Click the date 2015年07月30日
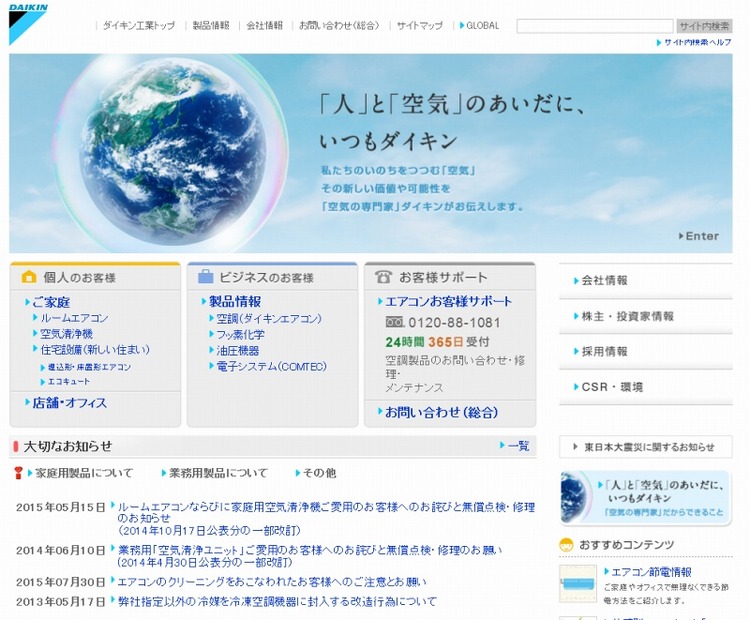The height and width of the screenshot is (620, 750). click(x=60, y=583)
